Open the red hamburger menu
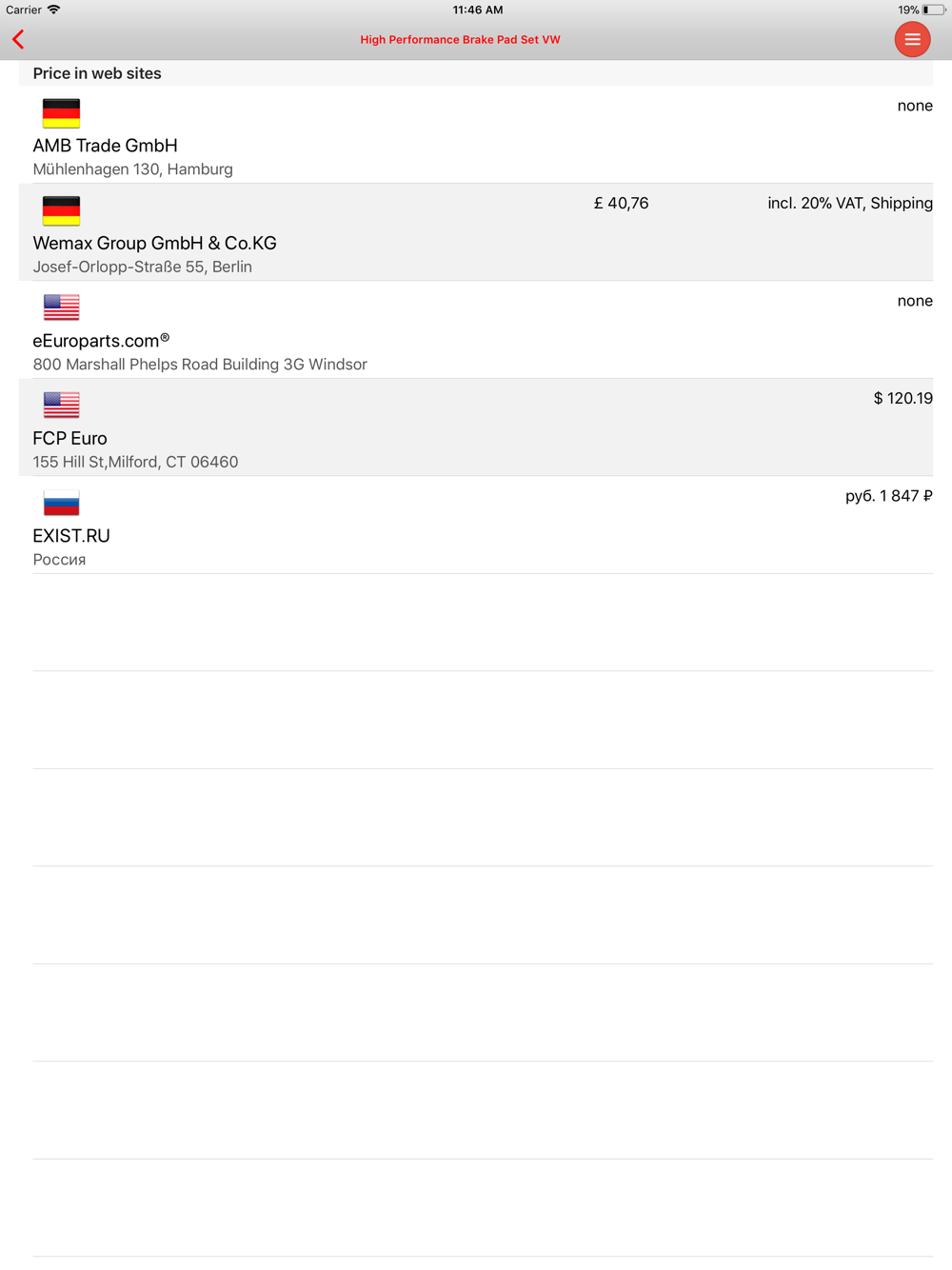 point(912,39)
